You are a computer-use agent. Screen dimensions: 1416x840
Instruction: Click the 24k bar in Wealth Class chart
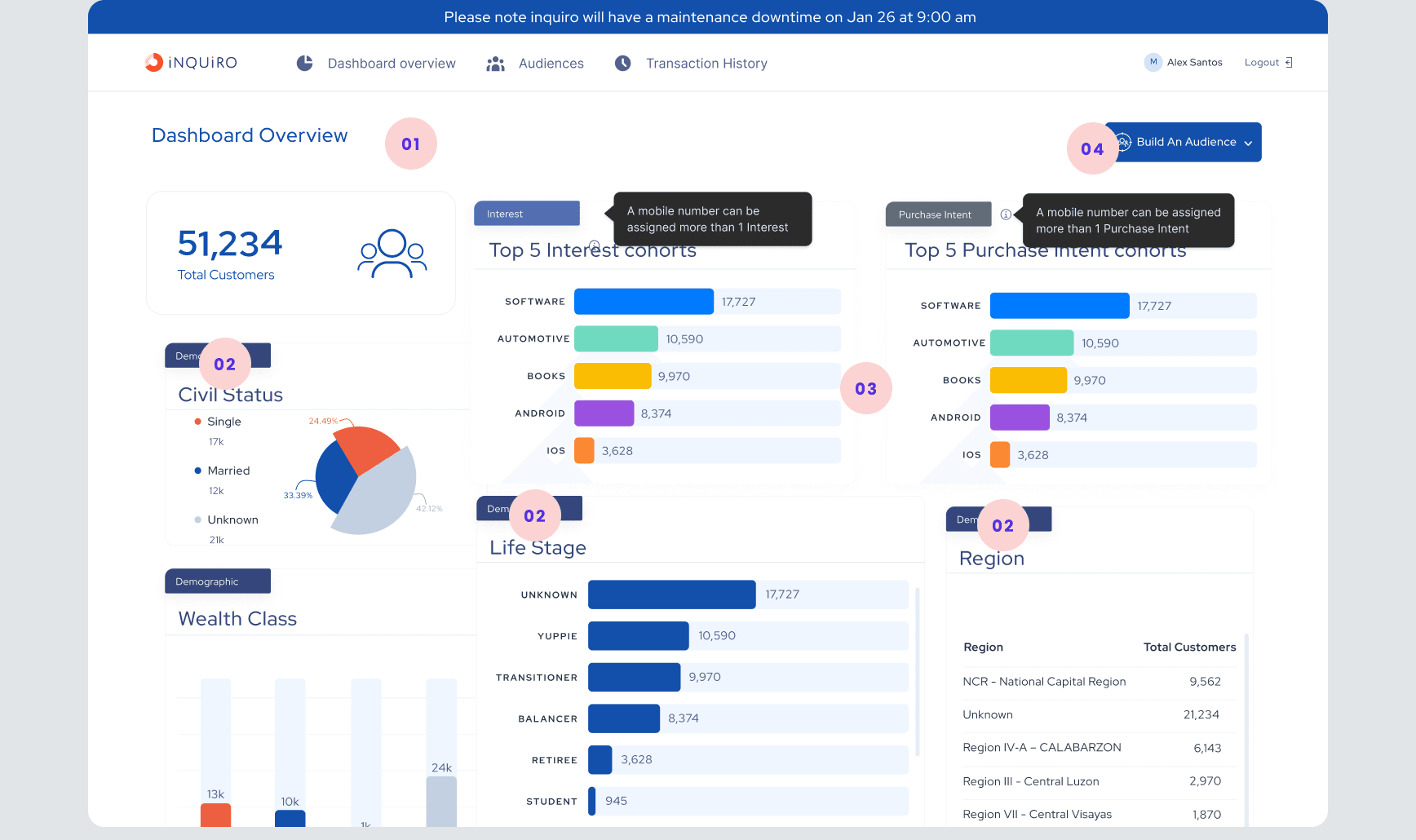(x=441, y=801)
